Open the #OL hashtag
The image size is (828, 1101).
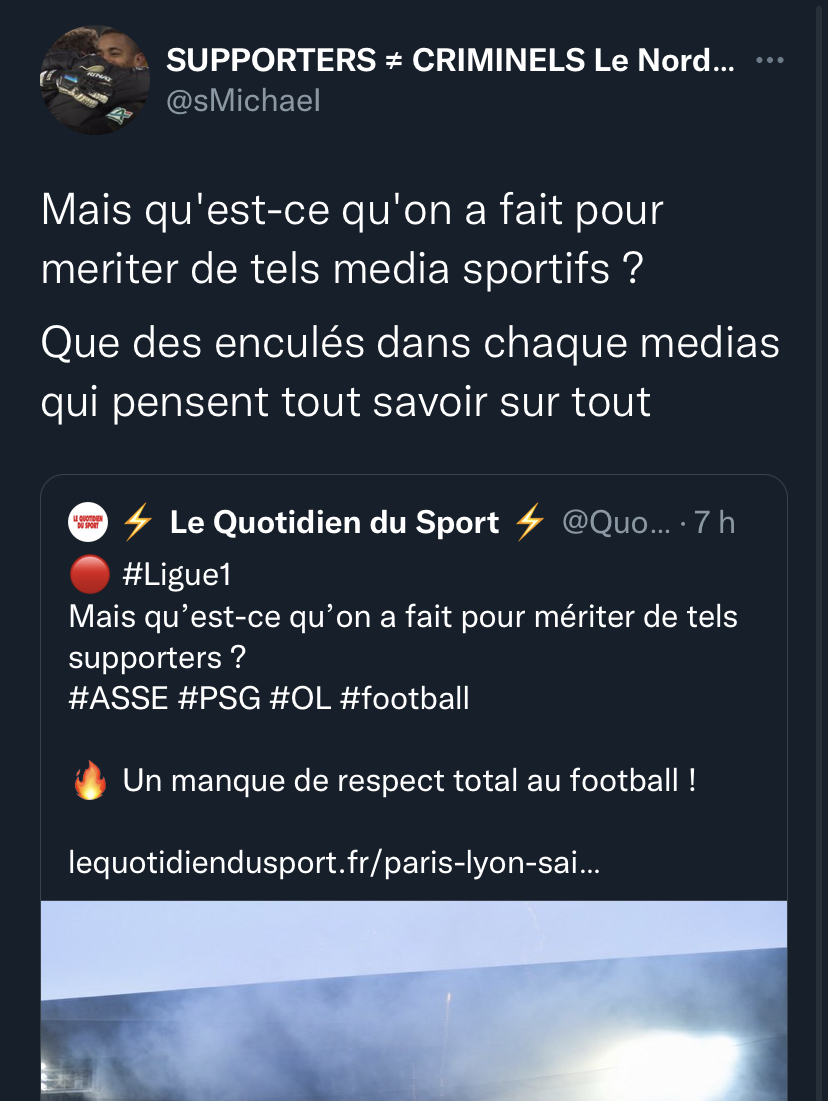pos(300,698)
